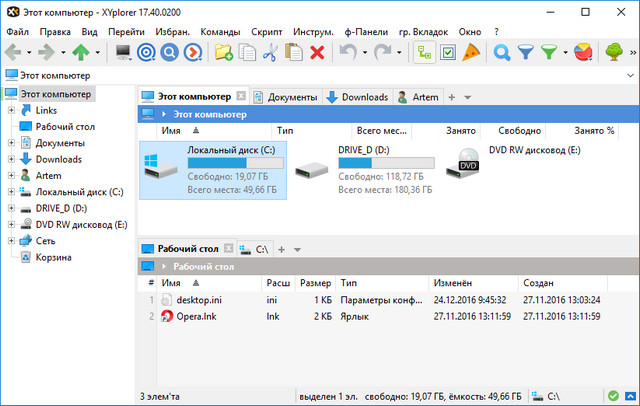
Task: Toggle the checkbox selection toolbar button
Action: coord(448,52)
